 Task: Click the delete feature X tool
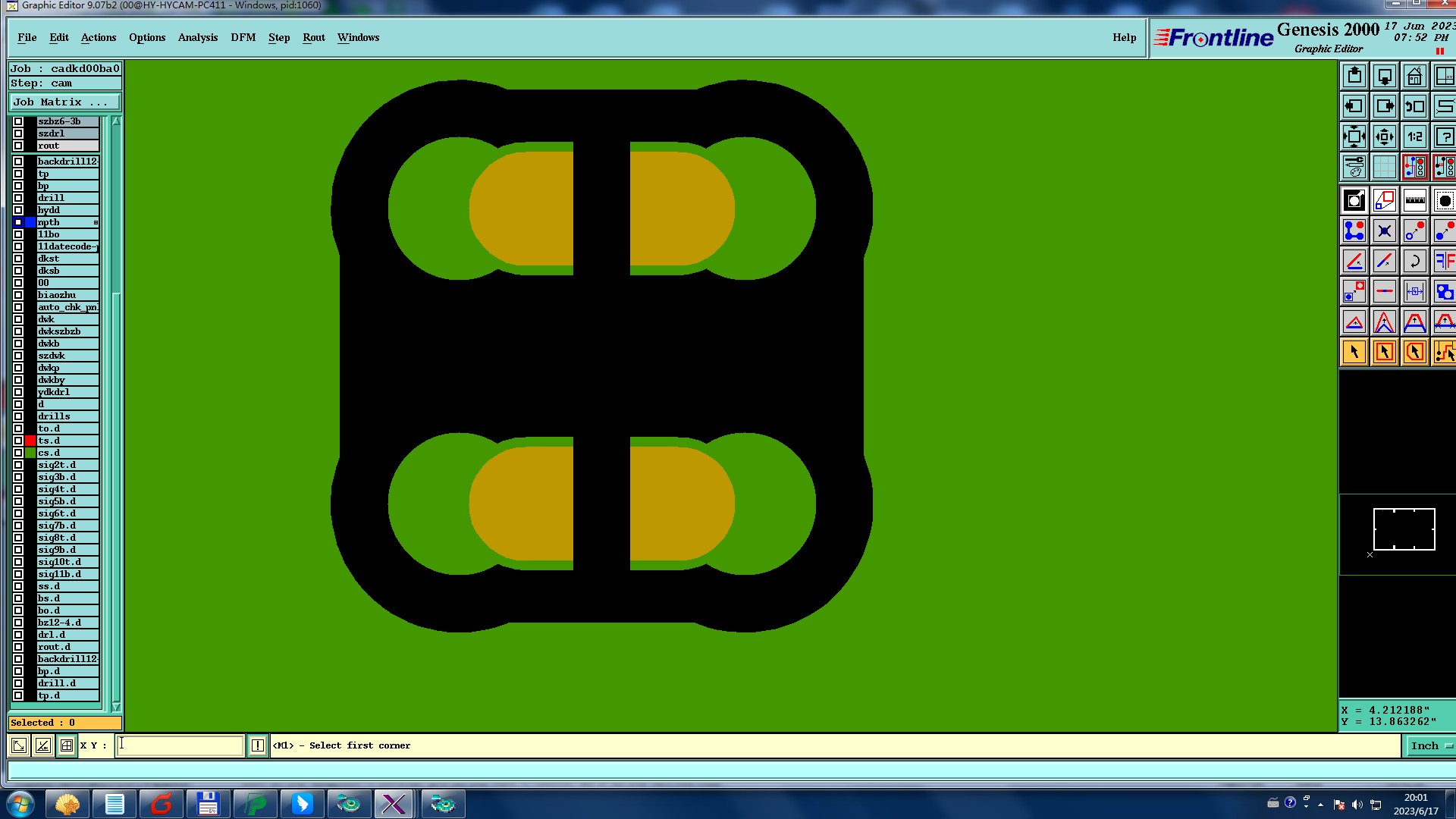point(1384,231)
